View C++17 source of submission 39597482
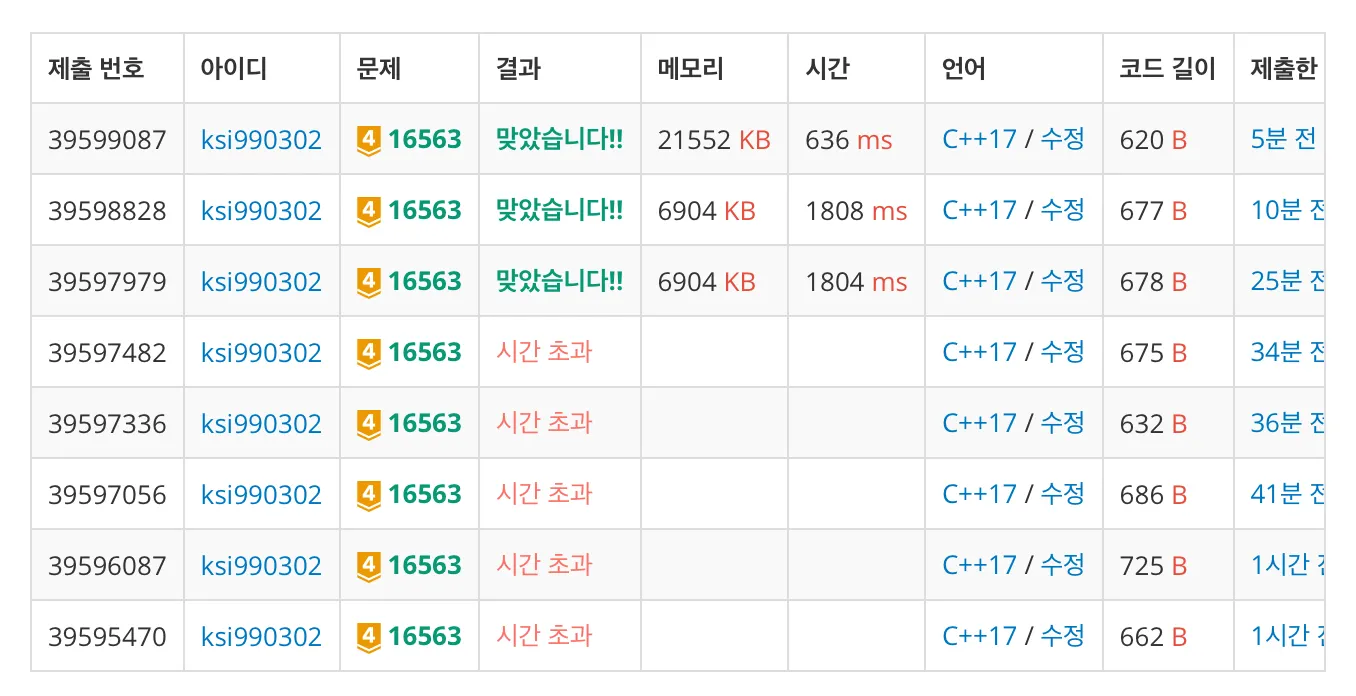Screen dimensions: 1356x696 (x=979, y=353)
